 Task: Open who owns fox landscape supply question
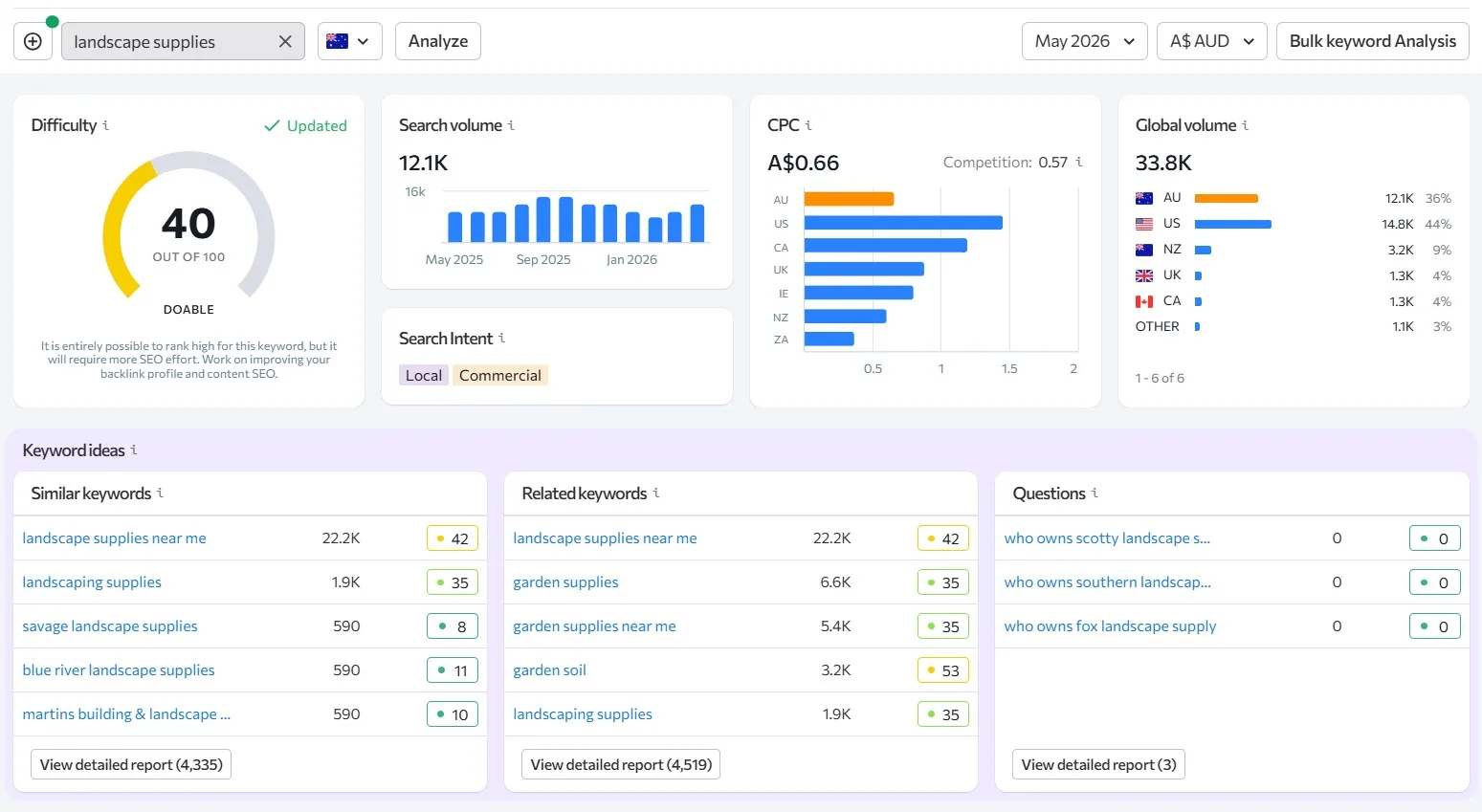click(1110, 626)
